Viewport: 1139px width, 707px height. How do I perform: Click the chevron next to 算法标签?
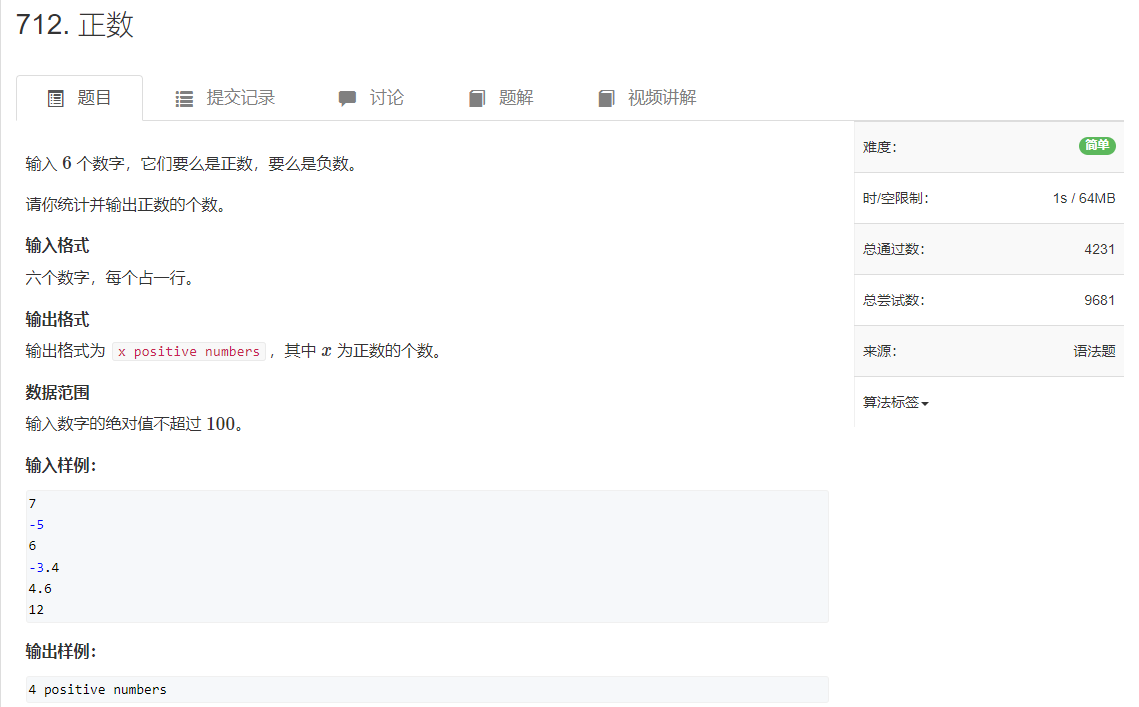point(925,403)
